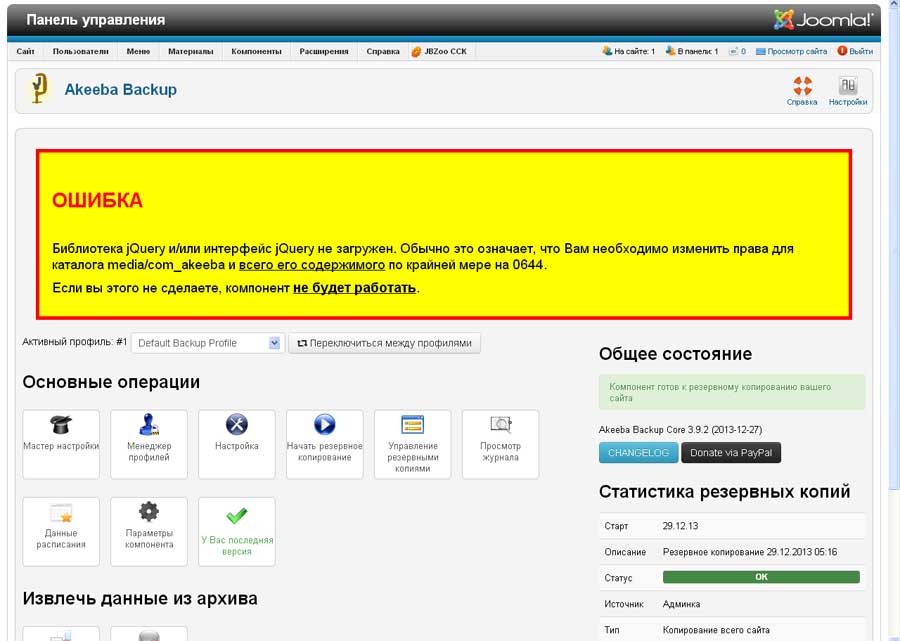Click the Общее состояние heading
This screenshot has height=641, width=900.
[x=675, y=354]
